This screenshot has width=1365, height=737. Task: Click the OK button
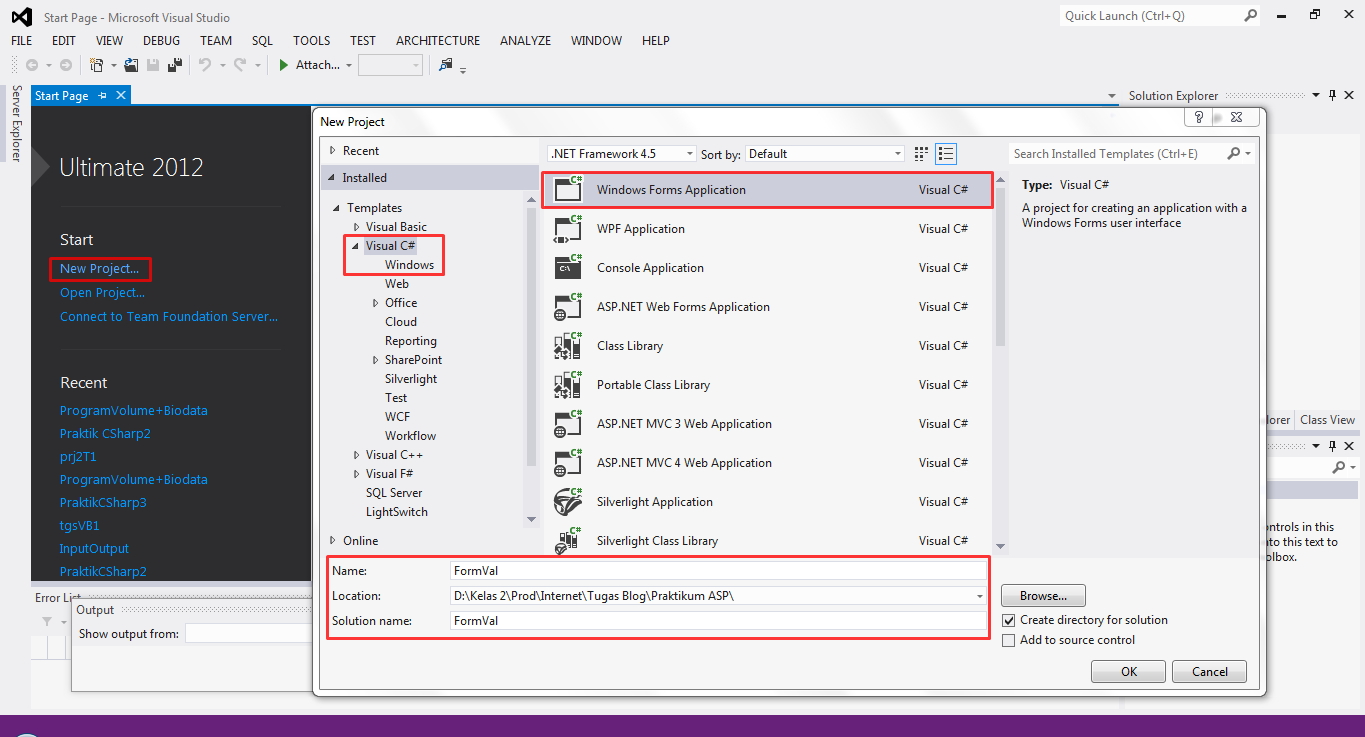point(1129,672)
